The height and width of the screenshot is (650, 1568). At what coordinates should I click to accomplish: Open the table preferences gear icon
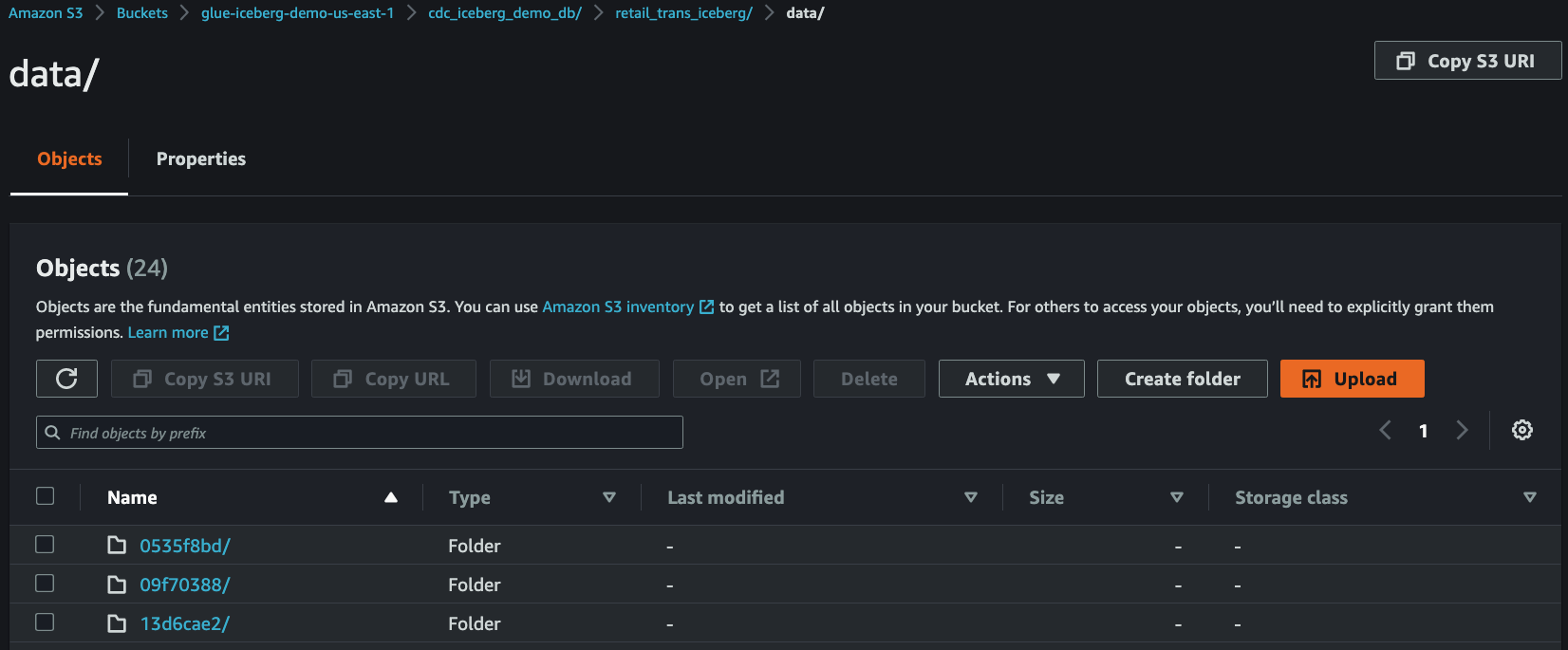coord(1522,430)
